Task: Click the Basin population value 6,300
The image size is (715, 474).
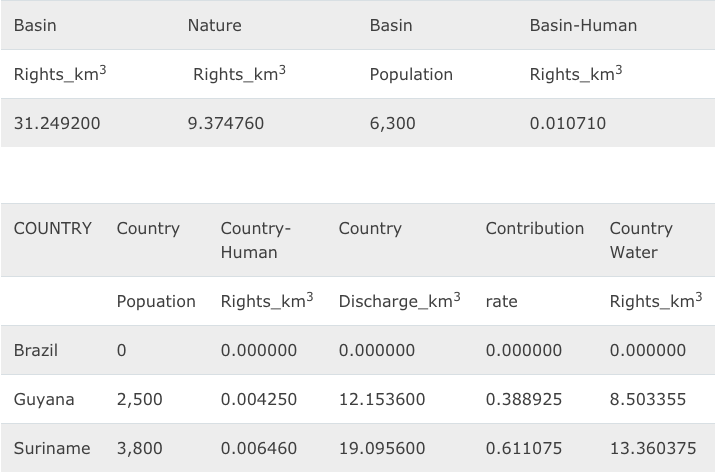Action: coord(392,124)
